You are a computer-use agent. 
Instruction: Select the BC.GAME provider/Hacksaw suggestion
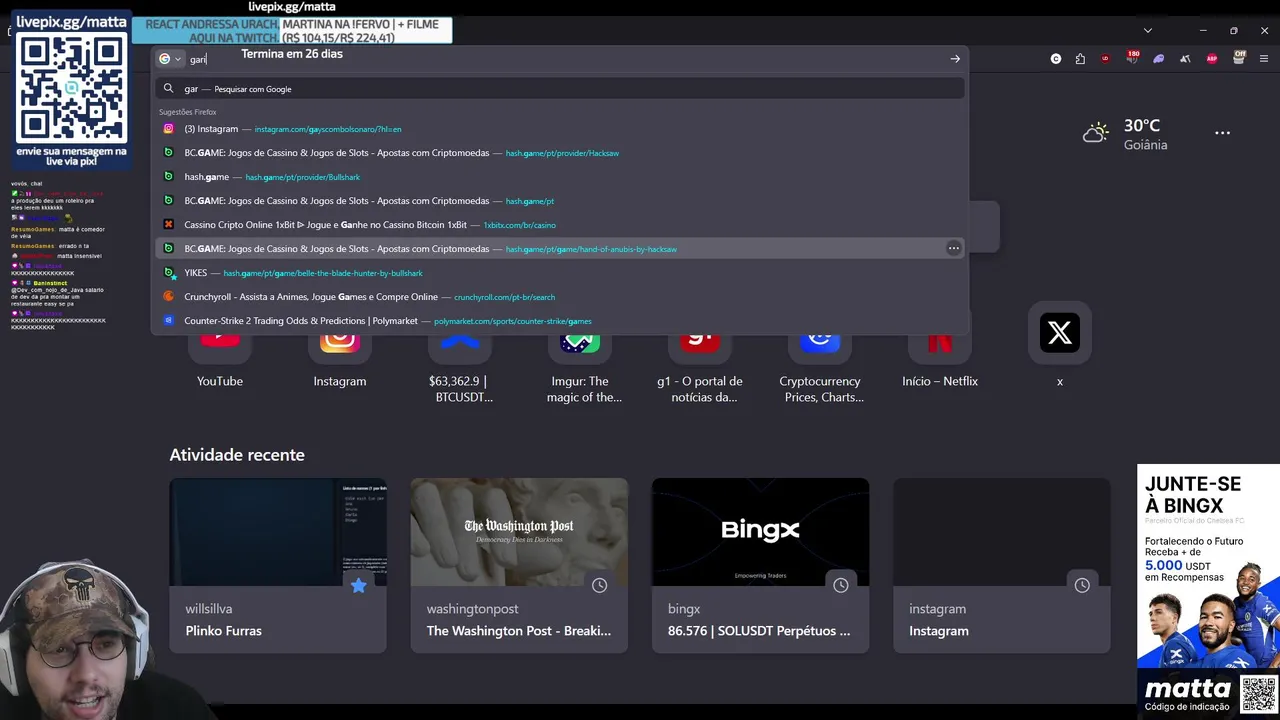[560, 153]
